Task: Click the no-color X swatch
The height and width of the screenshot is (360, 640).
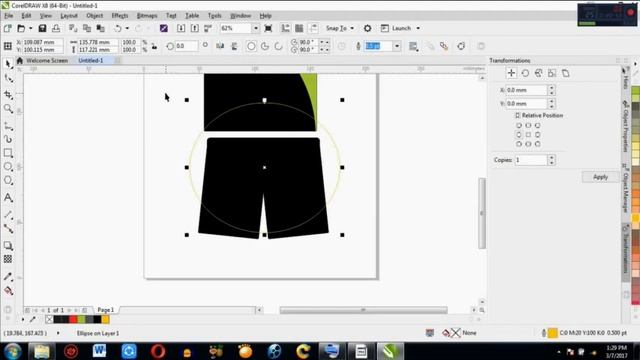Action: pyautogui.click(x=49, y=319)
